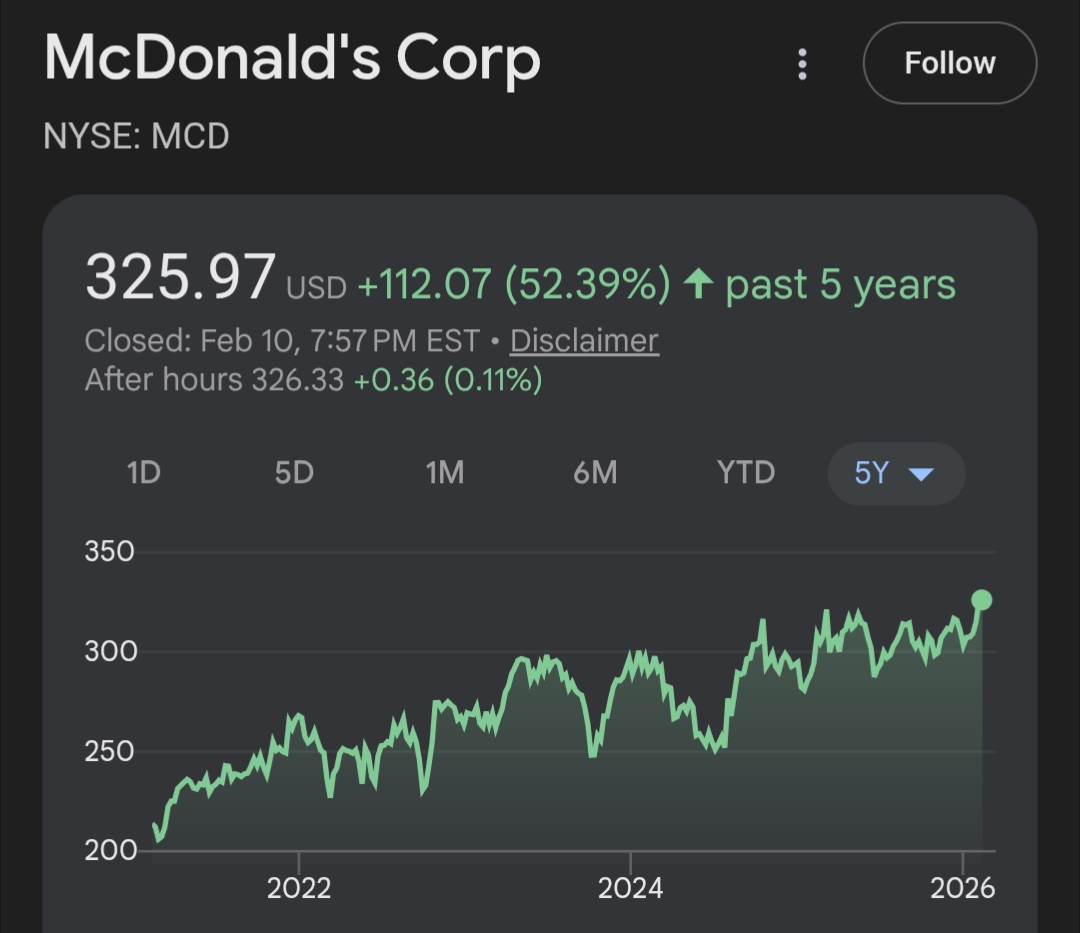Switch to the 1D time range

tap(144, 472)
